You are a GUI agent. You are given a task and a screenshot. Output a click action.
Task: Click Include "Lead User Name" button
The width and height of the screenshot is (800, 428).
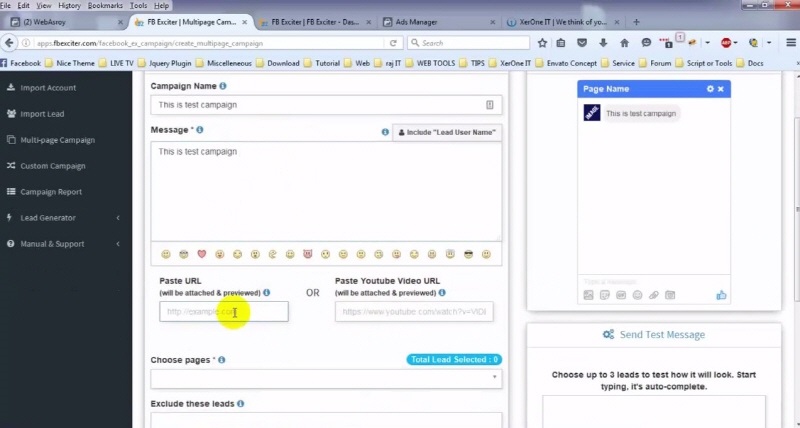point(447,132)
